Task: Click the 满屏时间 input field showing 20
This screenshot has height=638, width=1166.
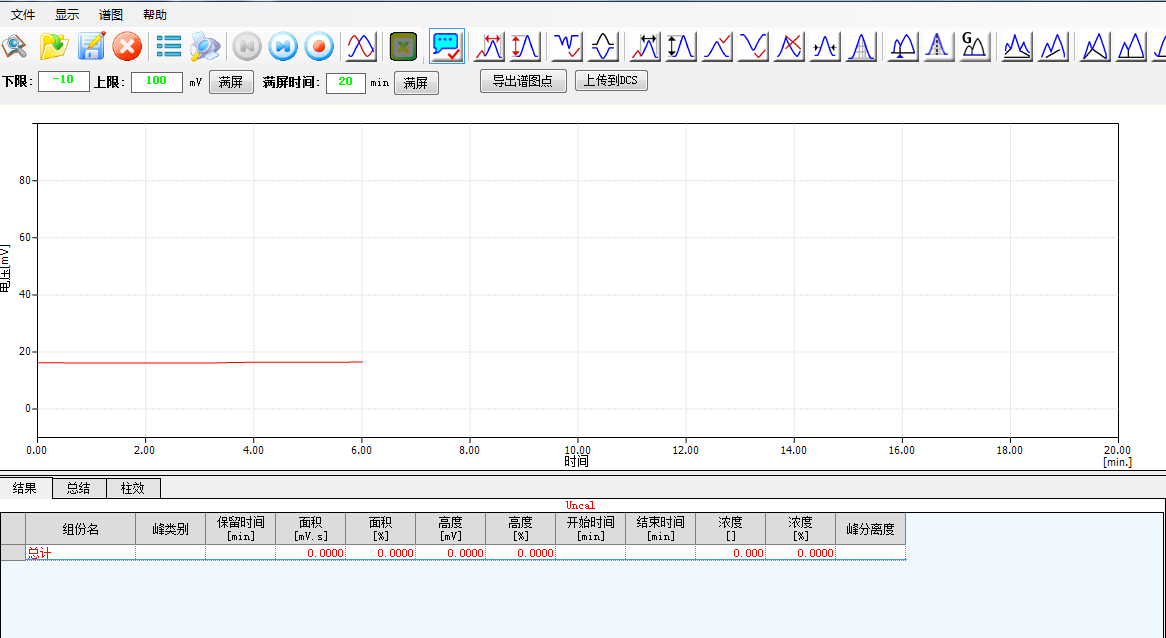Action: (346, 83)
